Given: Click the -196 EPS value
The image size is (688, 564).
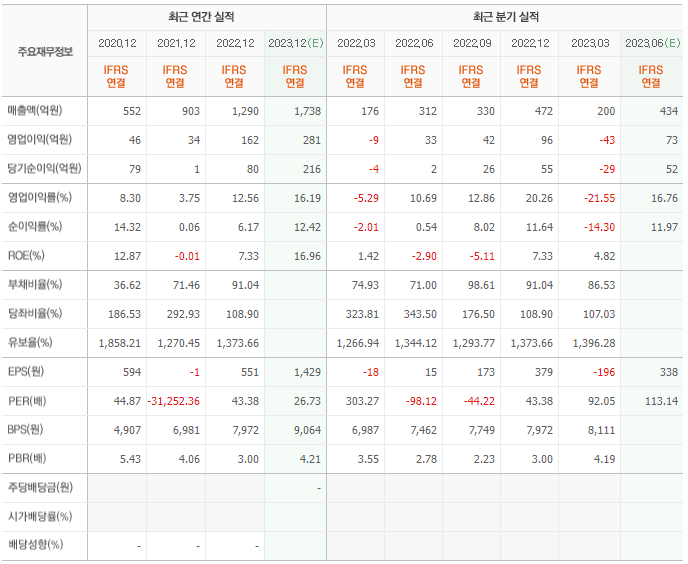Looking at the screenshot, I should pos(604,372).
